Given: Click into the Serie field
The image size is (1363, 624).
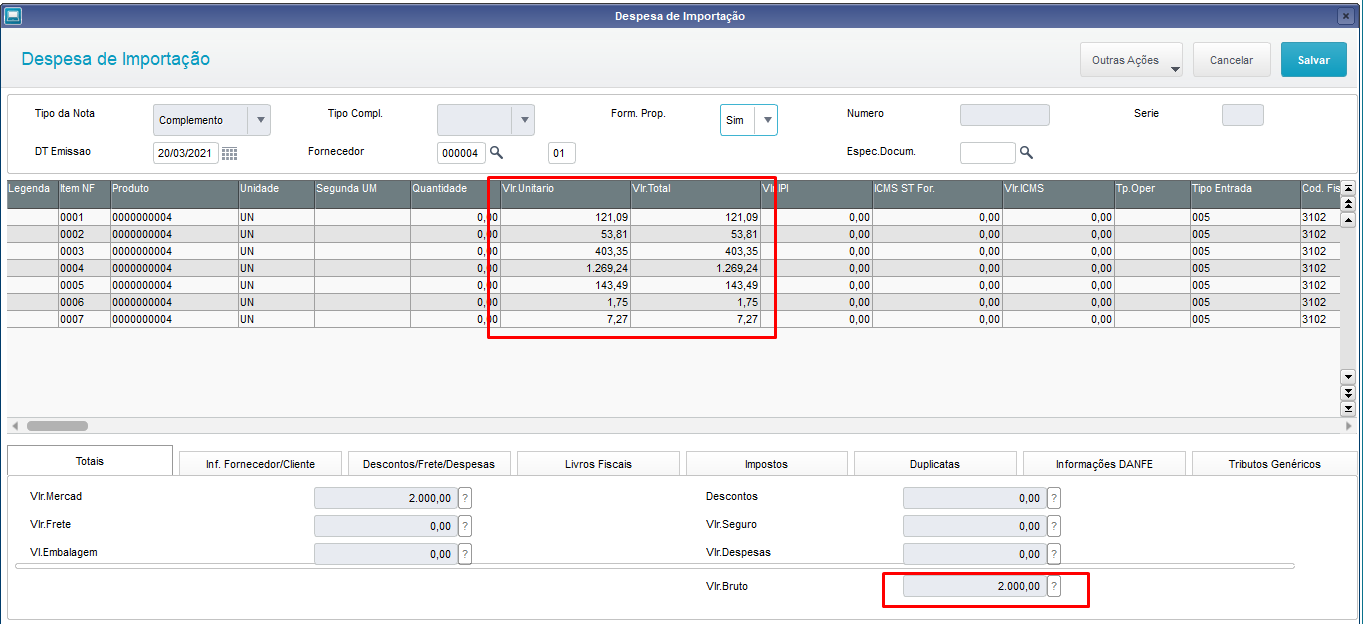Looking at the screenshot, I should click(x=1243, y=115).
